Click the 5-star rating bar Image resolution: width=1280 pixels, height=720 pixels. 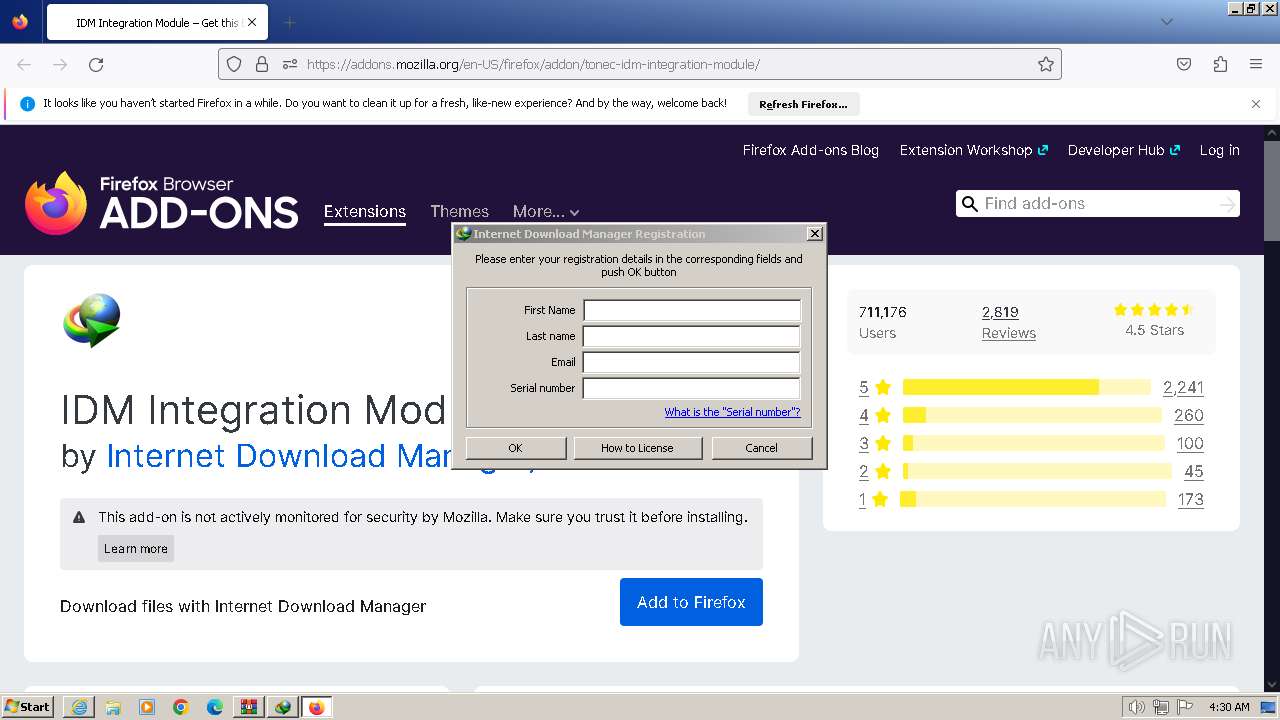tap(1027, 387)
